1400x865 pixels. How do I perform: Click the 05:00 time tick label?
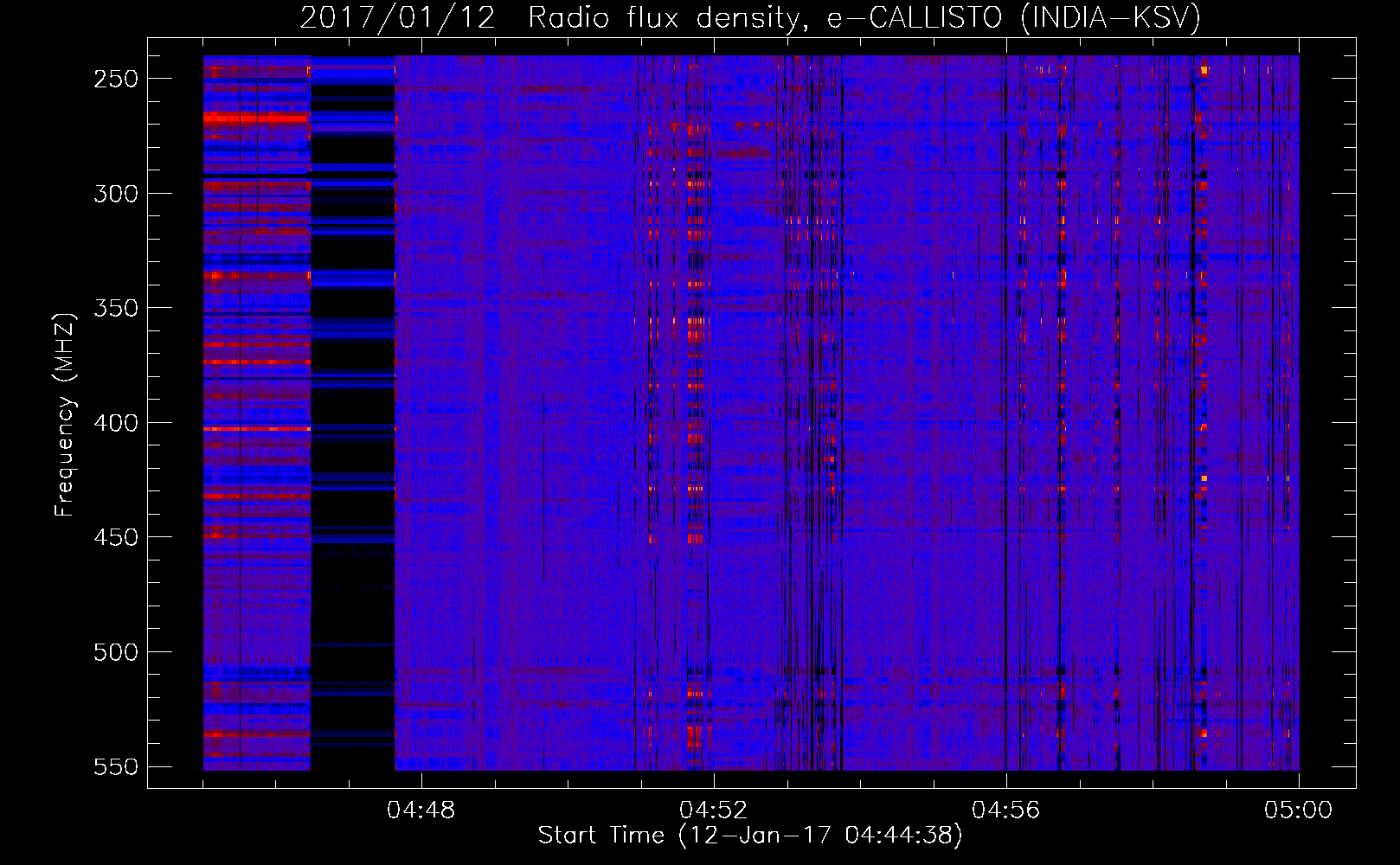[x=1298, y=811]
